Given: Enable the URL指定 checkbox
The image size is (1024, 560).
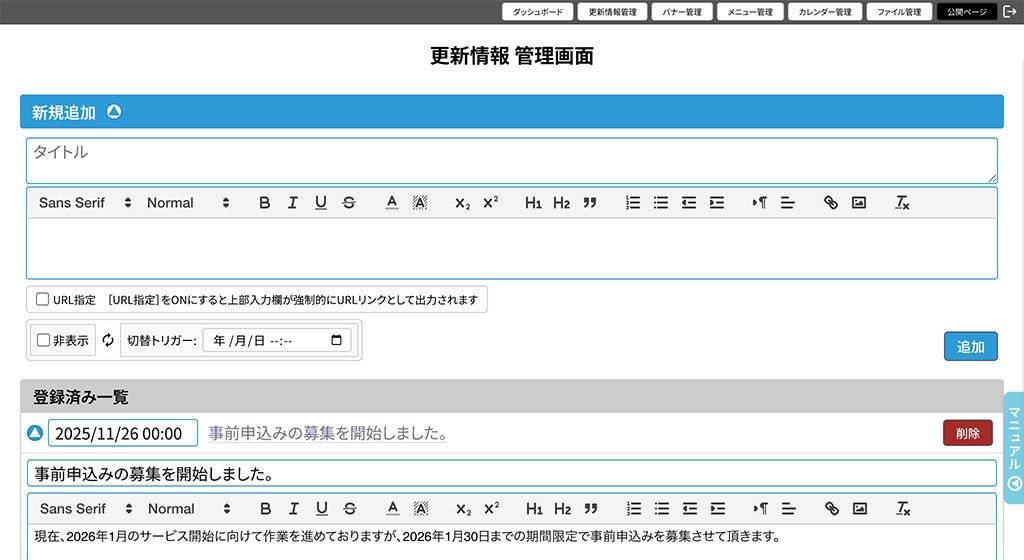Looking at the screenshot, I should tap(42, 300).
